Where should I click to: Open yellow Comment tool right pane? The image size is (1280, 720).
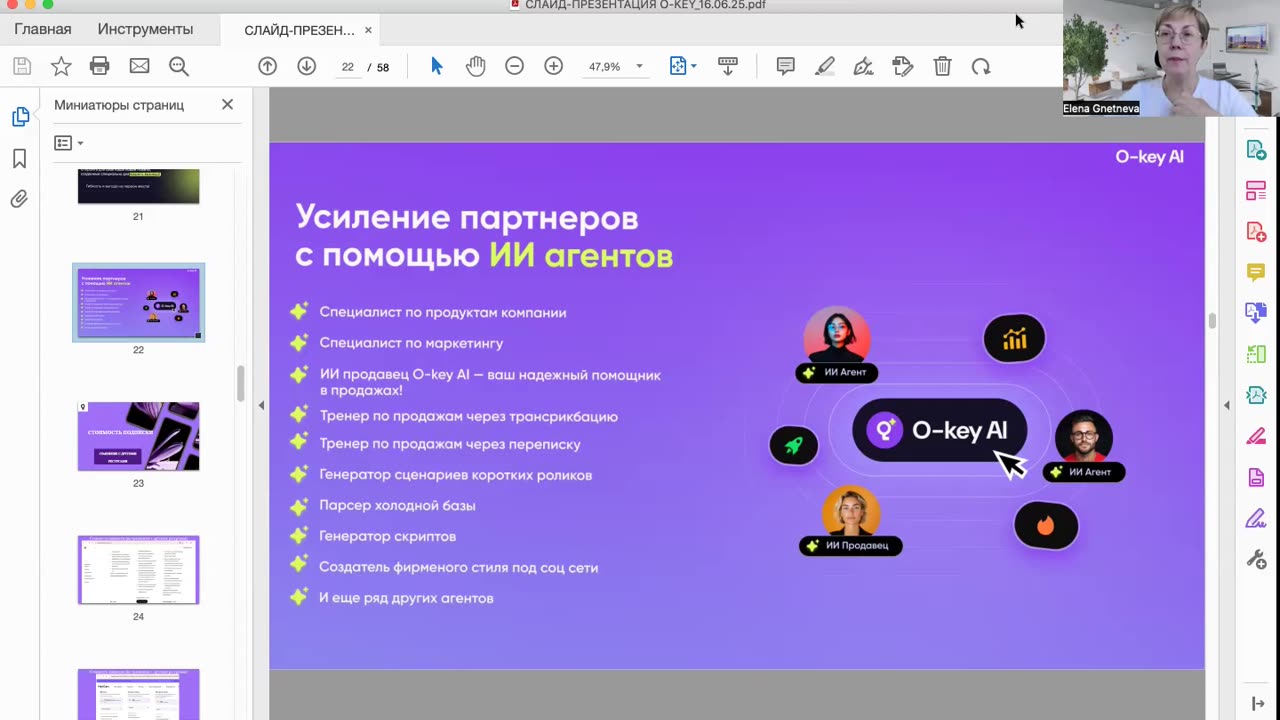coord(1256,272)
